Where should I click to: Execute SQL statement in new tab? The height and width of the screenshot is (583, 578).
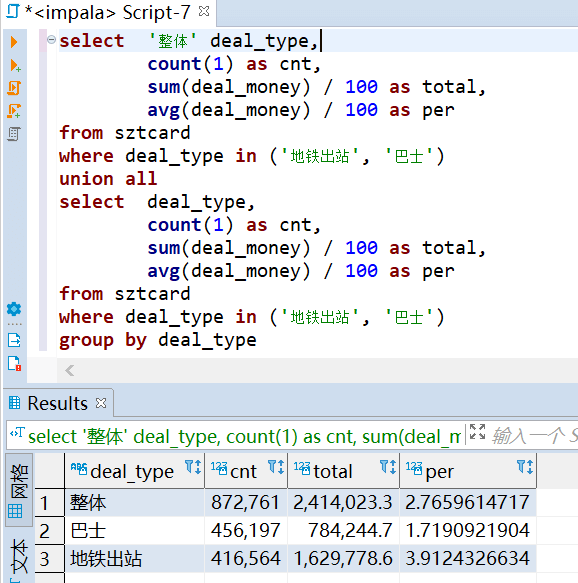pyautogui.click(x=14, y=65)
